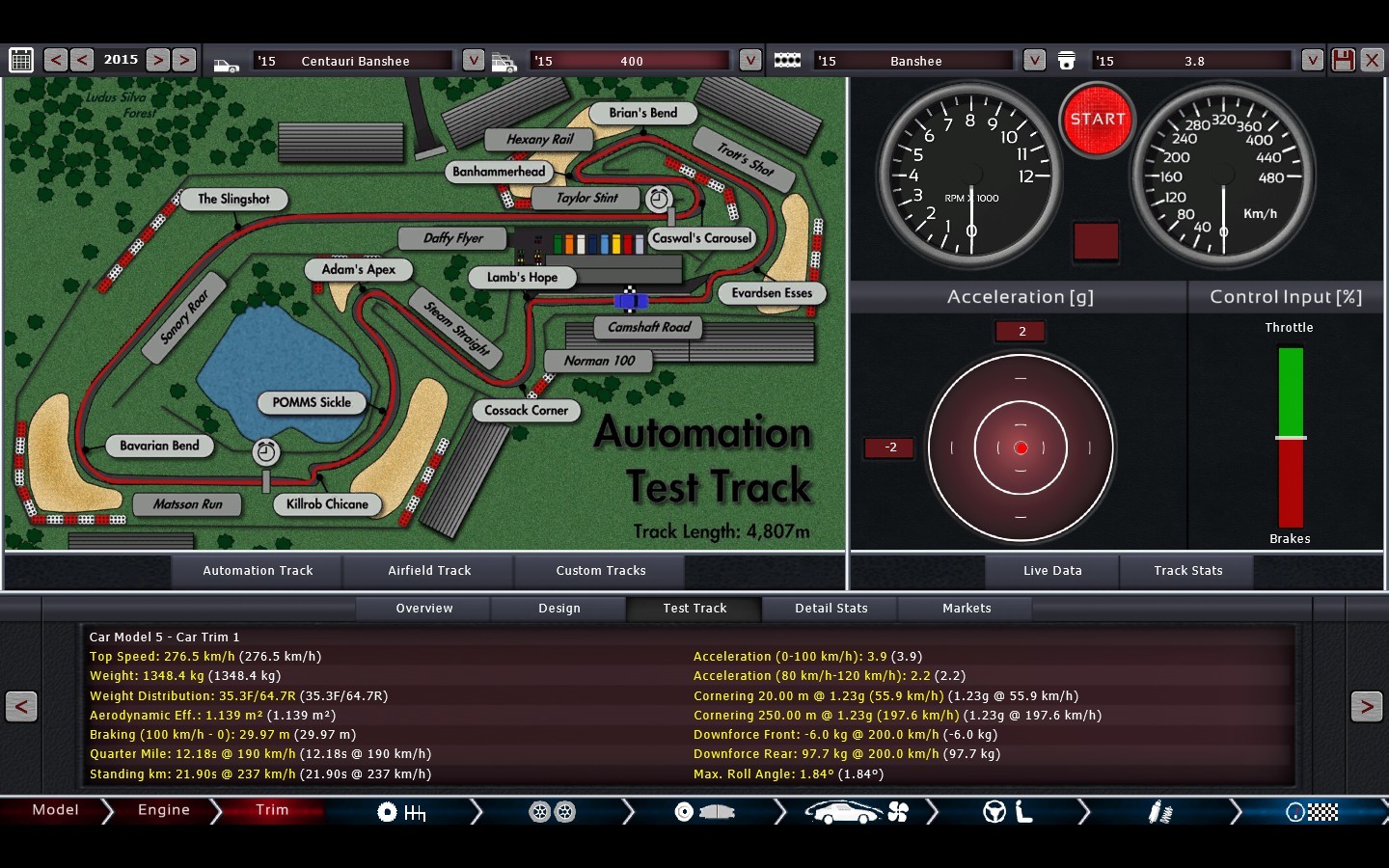Image resolution: width=1389 pixels, height=868 pixels.
Task: Open the steering and seat interior step
Action: (x=1008, y=812)
